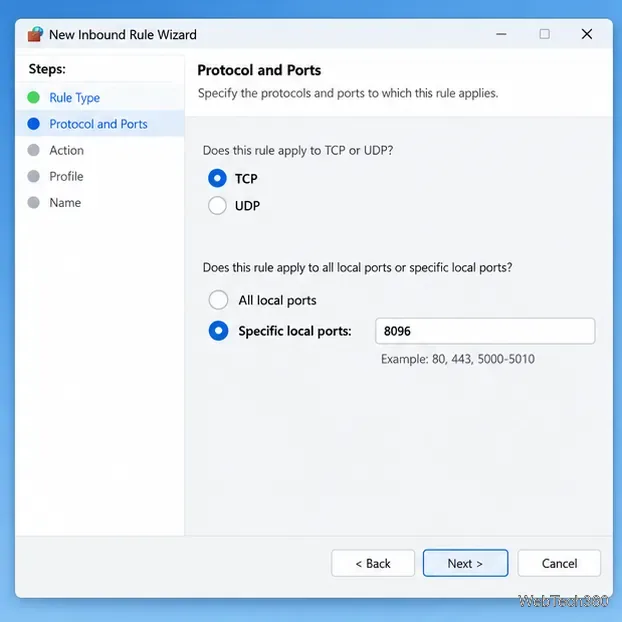The height and width of the screenshot is (622, 622).
Task: Click the local ports question text
Action: pos(357,268)
